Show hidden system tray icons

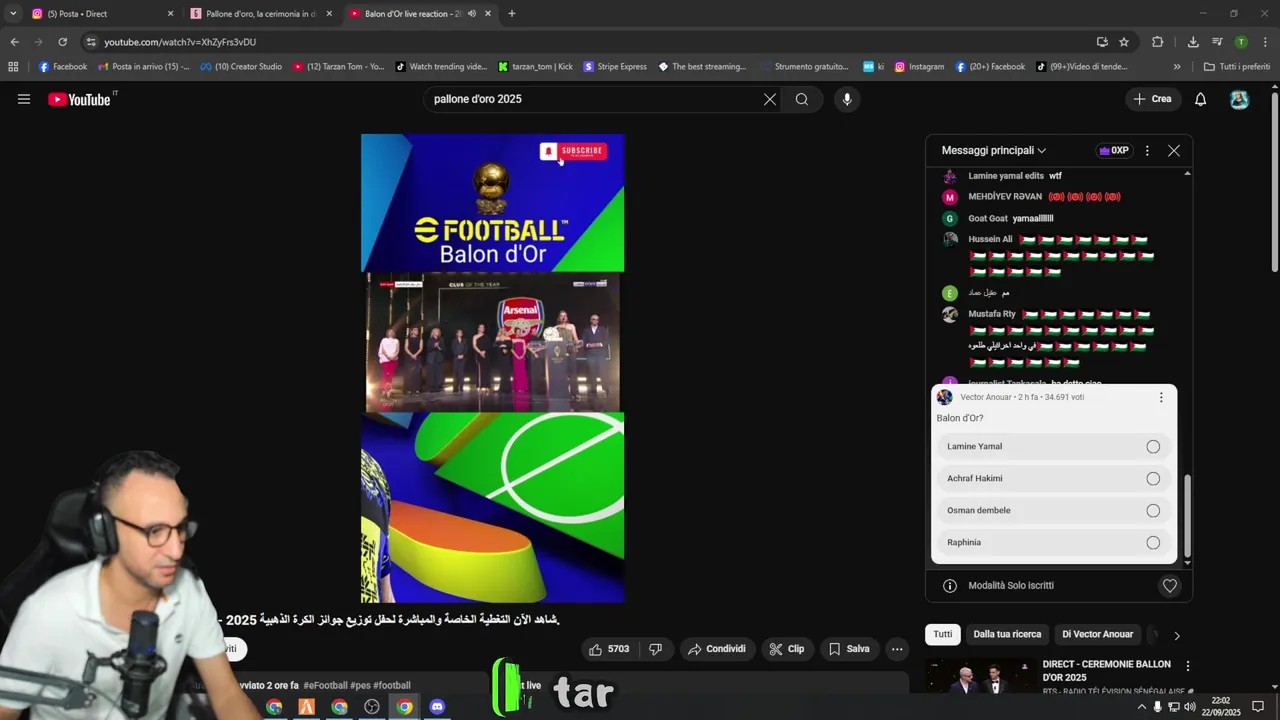(x=1142, y=707)
